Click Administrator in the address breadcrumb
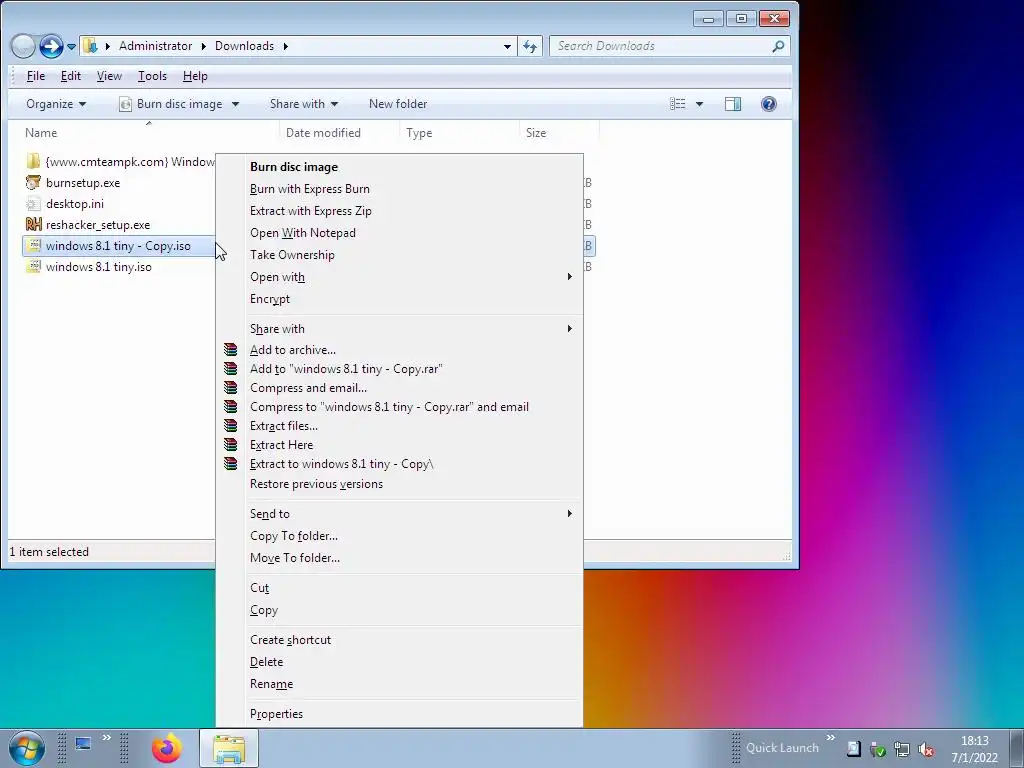Image resolution: width=1024 pixels, height=768 pixels. click(155, 46)
